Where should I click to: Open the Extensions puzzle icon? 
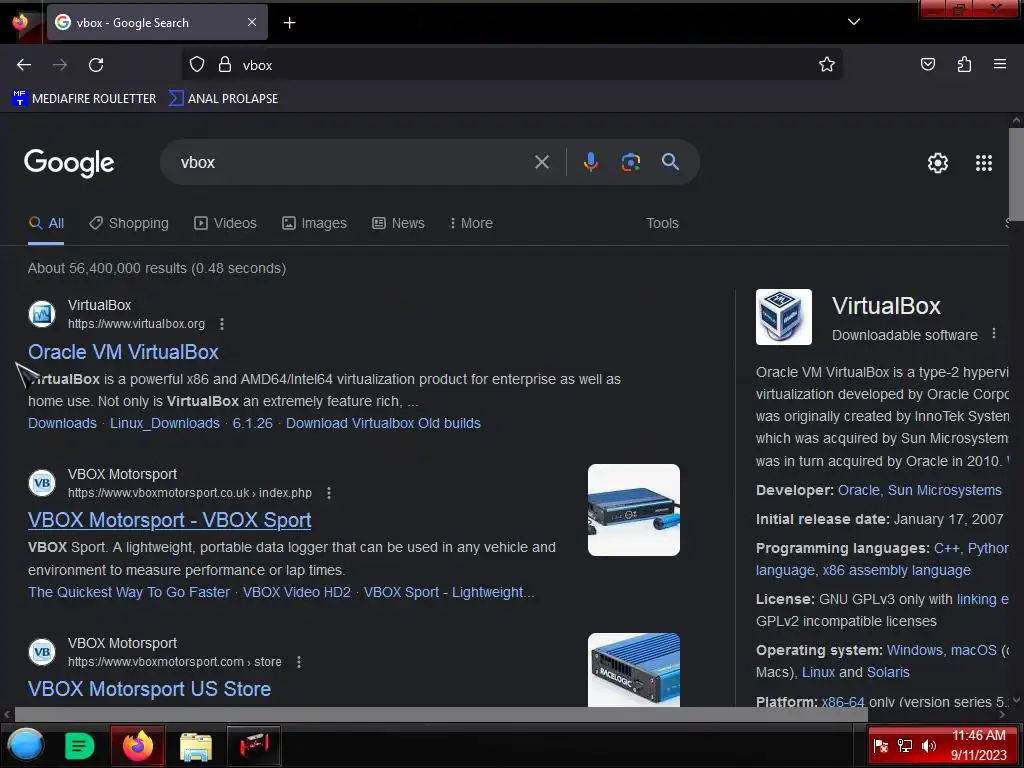point(964,65)
